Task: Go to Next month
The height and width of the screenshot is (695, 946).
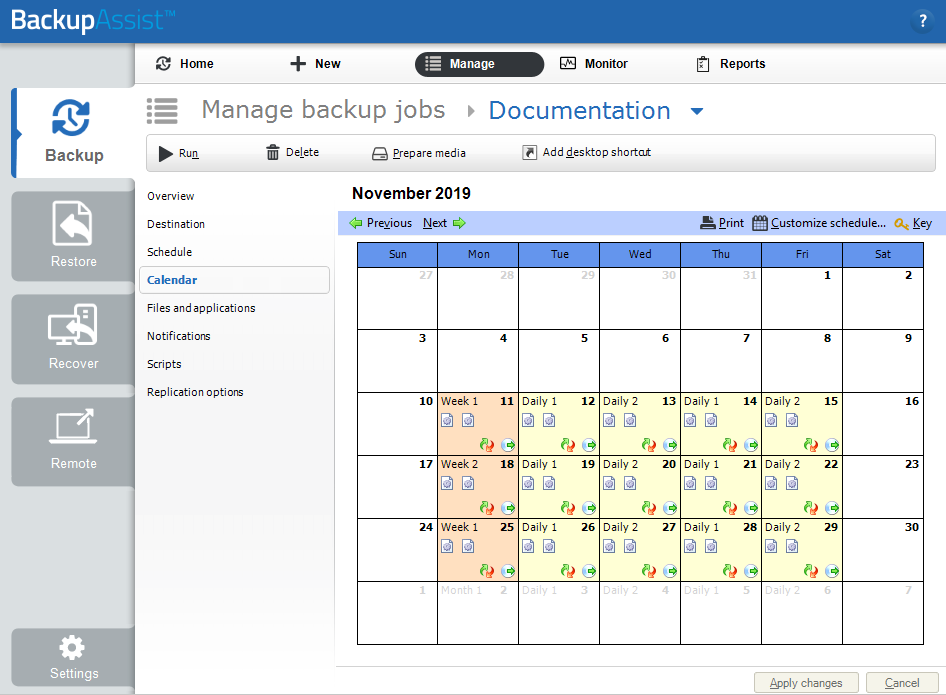Action: tap(443, 223)
